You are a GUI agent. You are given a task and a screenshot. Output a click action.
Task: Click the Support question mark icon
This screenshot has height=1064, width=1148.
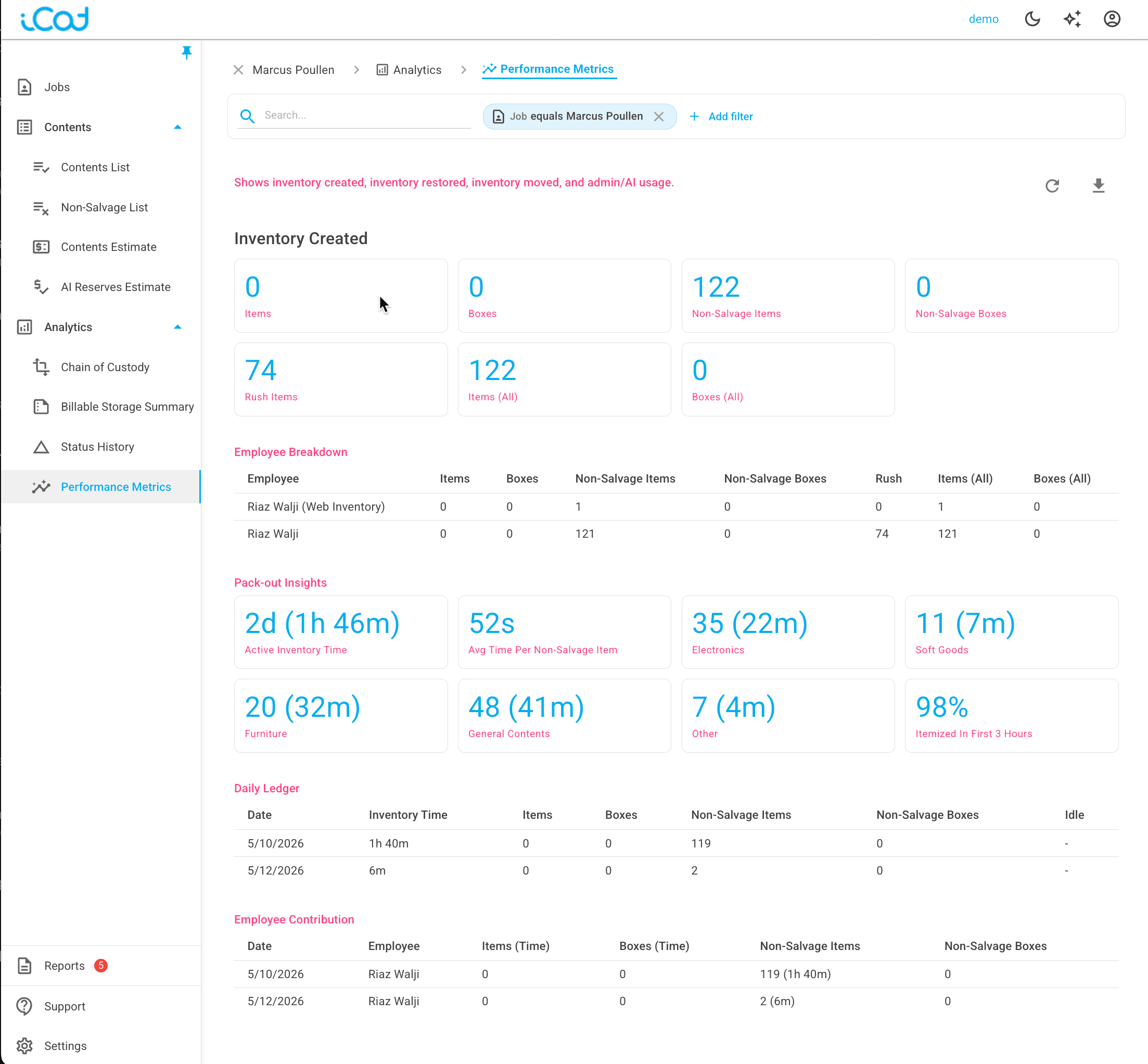[x=24, y=1006]
